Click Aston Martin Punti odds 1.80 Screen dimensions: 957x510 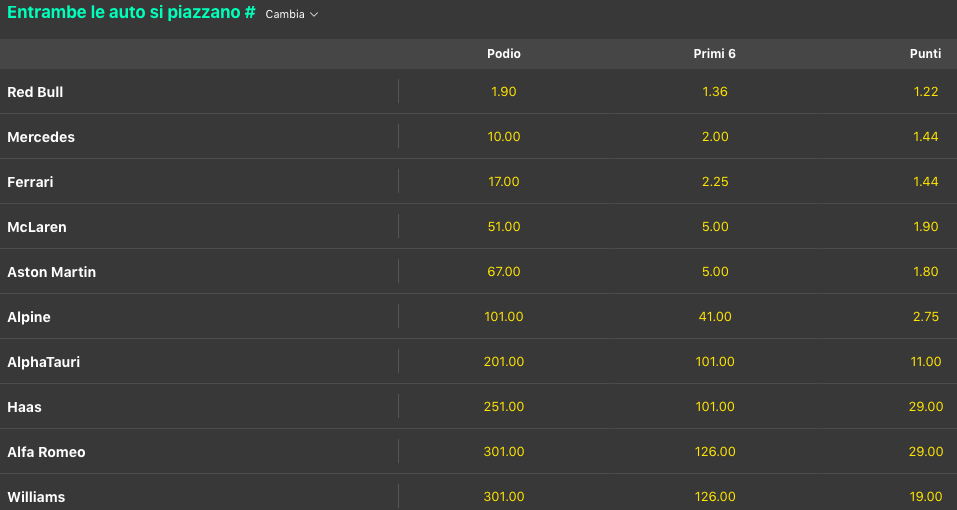[x=926, y=272]
